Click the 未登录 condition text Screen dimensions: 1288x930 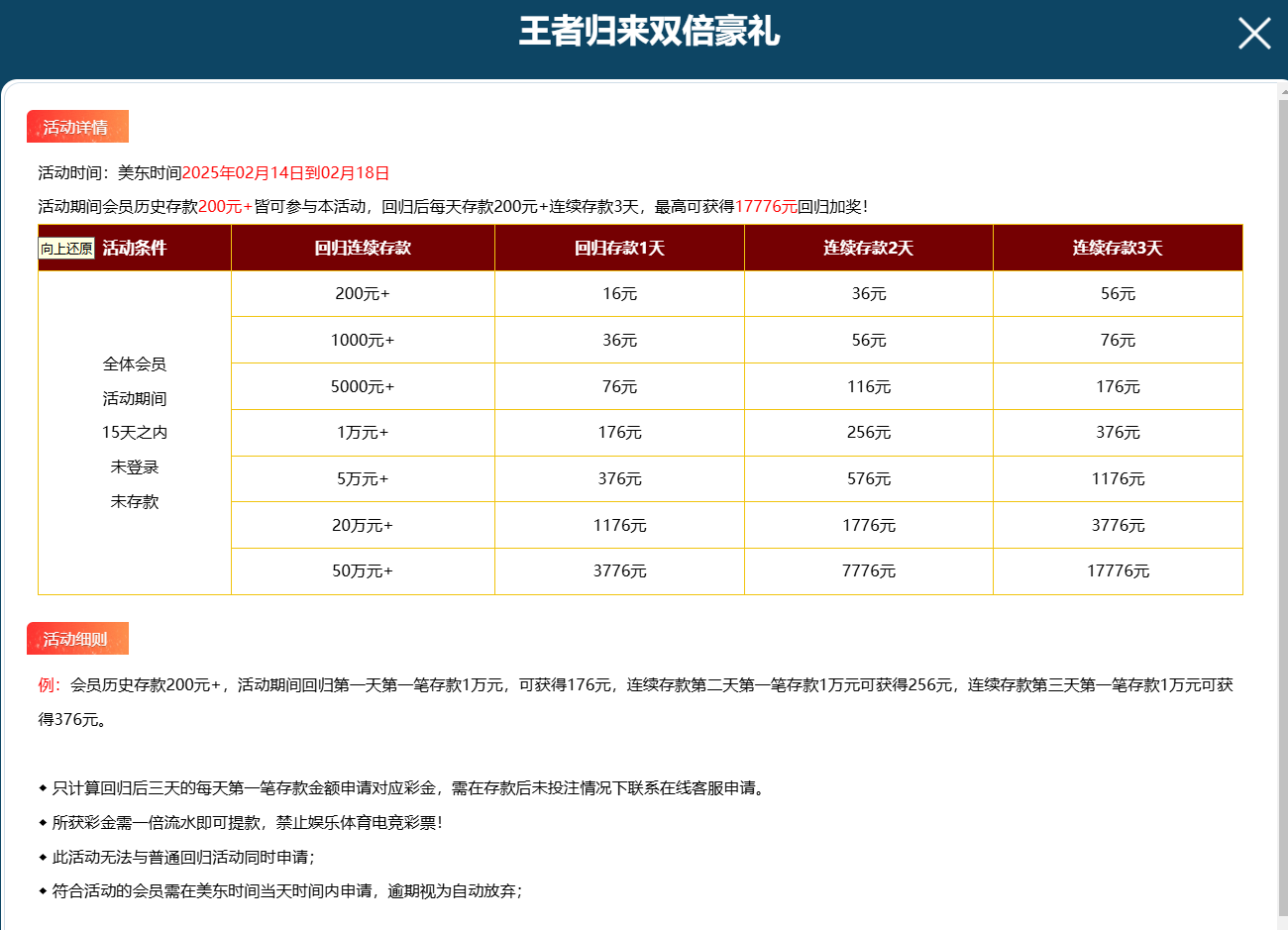click(135, 467)
